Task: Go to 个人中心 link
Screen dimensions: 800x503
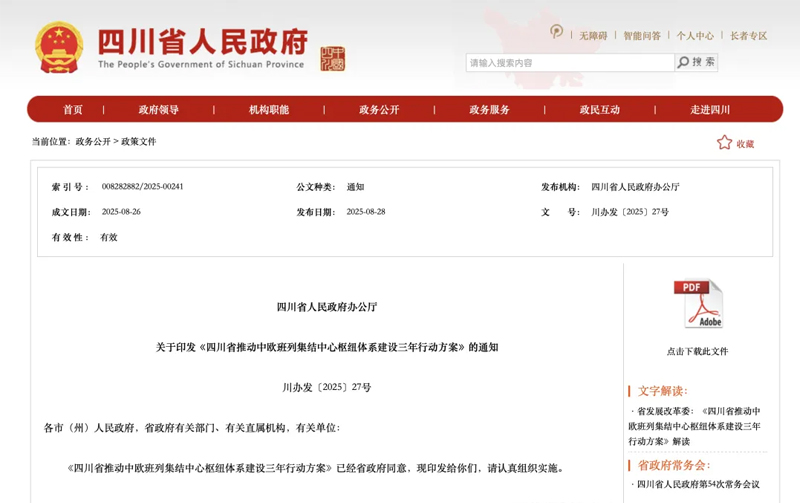Action: point(695,36)
